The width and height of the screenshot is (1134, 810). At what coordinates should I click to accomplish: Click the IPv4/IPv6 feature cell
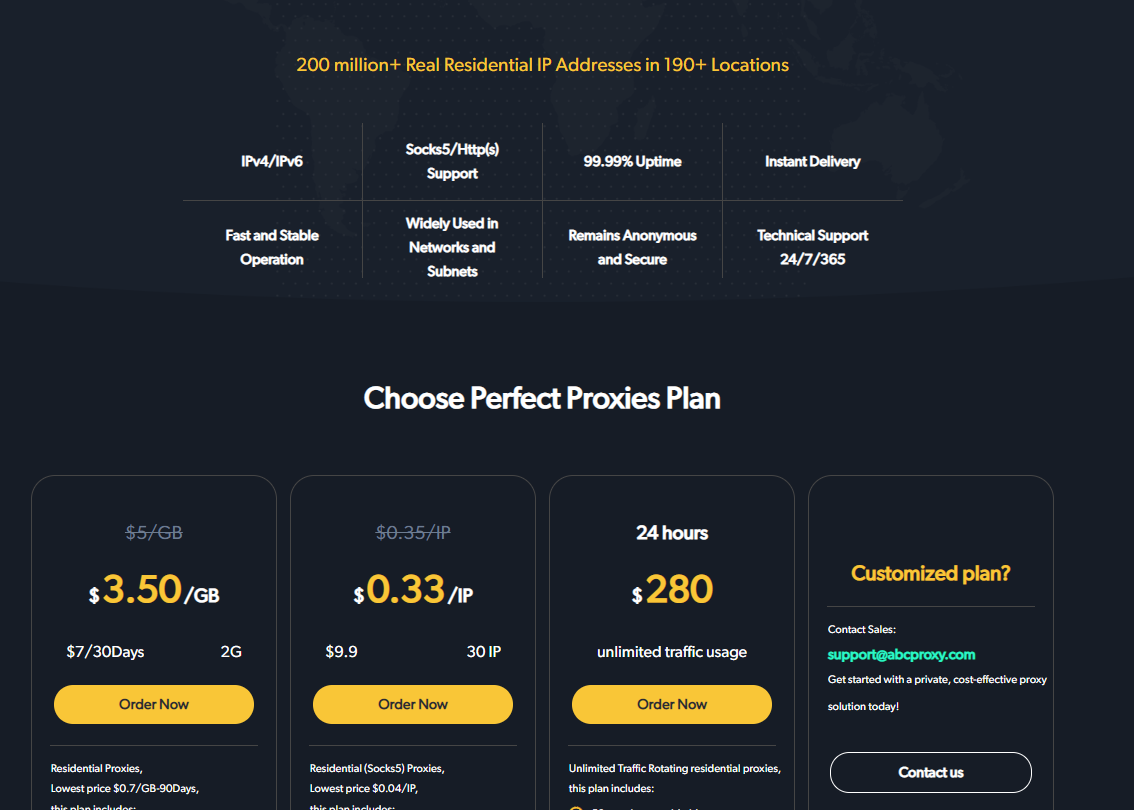(x=272, y=161)
